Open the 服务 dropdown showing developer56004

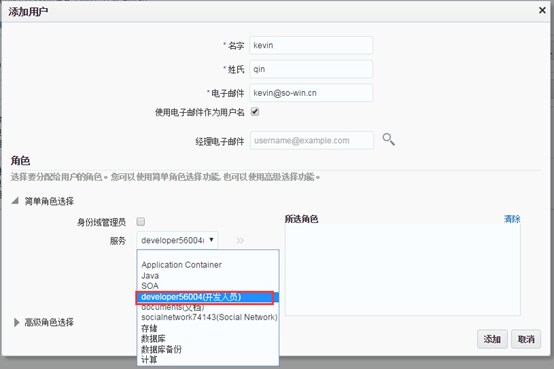tap(177, 240)
